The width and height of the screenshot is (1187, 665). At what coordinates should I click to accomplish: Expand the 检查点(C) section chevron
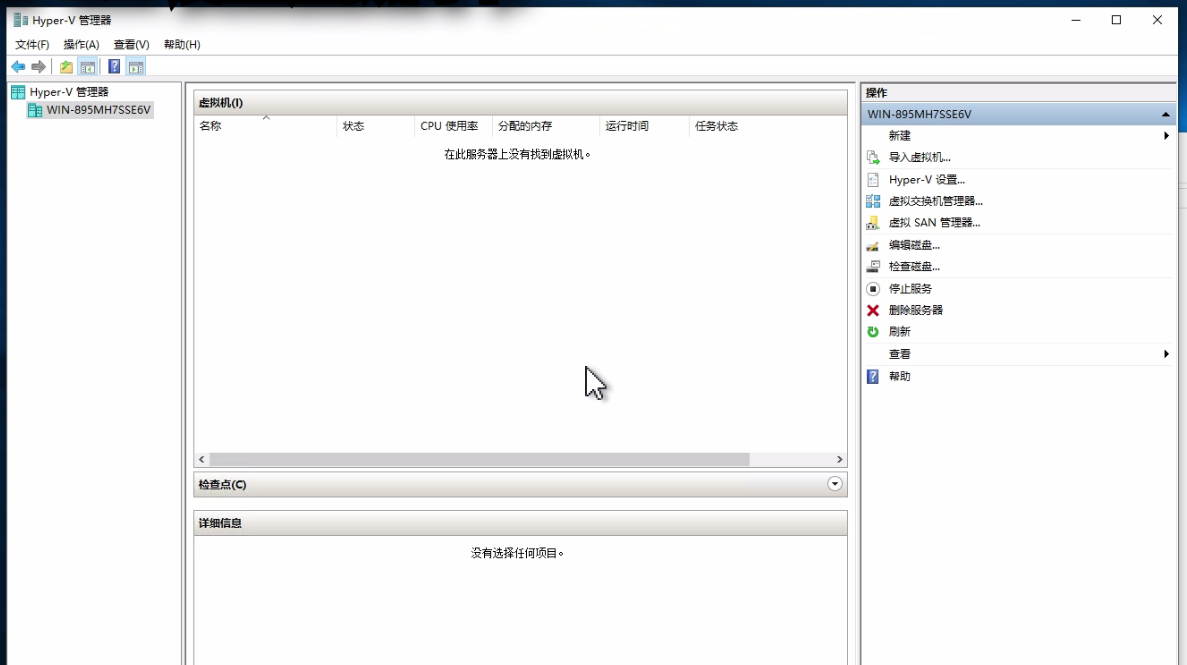point(835,484)
